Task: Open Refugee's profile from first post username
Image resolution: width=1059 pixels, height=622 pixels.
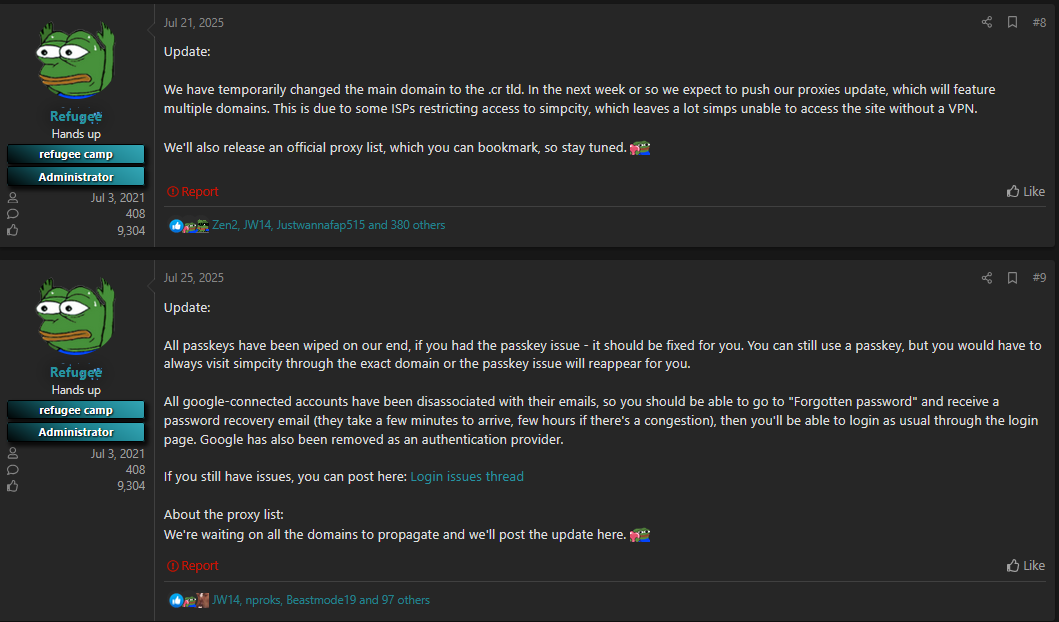Action: (x=76, y=117)
